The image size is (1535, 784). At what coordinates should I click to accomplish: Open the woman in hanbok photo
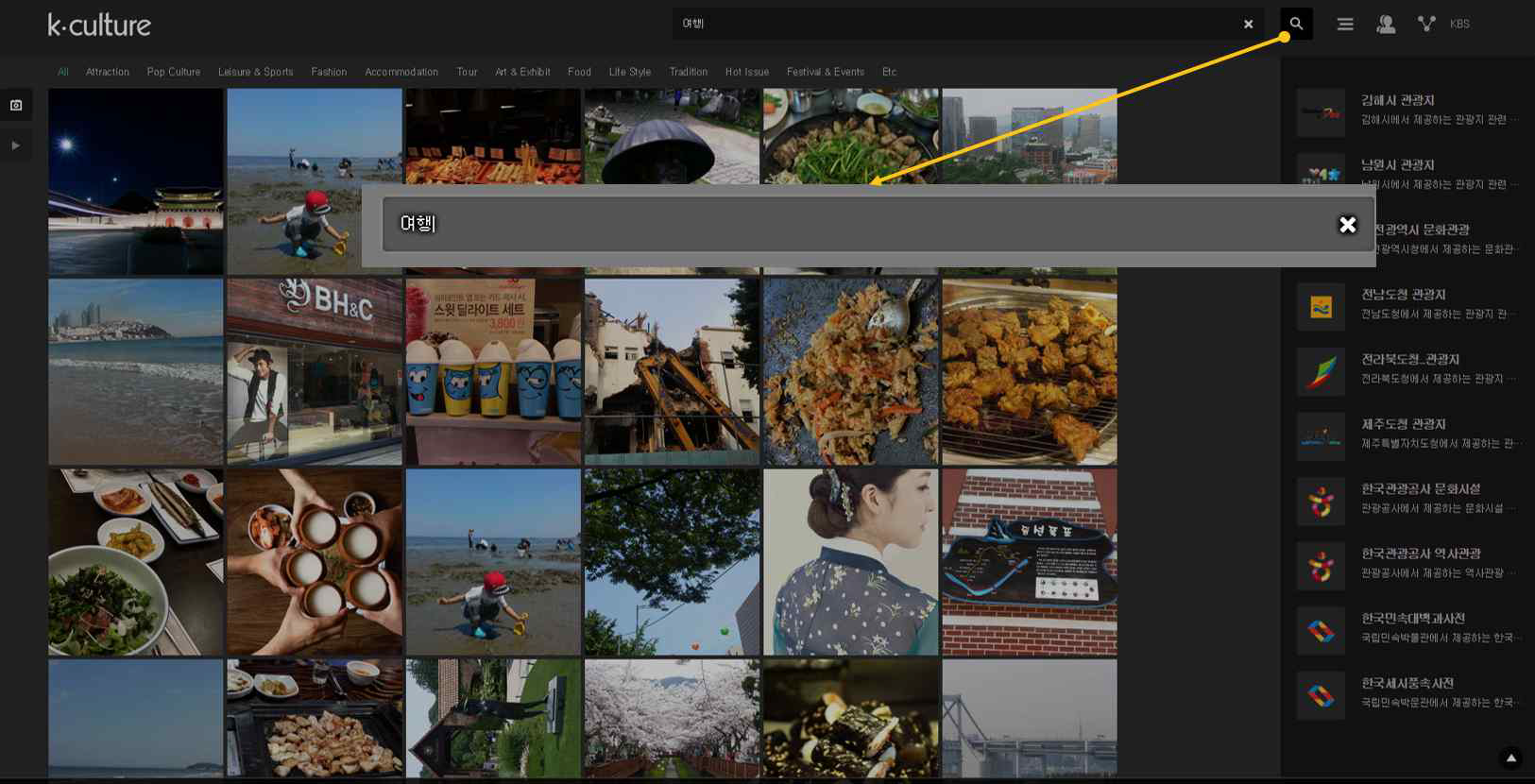[851, 562]
